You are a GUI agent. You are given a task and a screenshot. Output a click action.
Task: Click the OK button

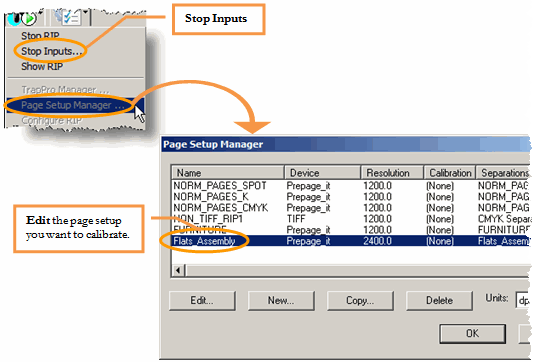(x=472, y=333)
